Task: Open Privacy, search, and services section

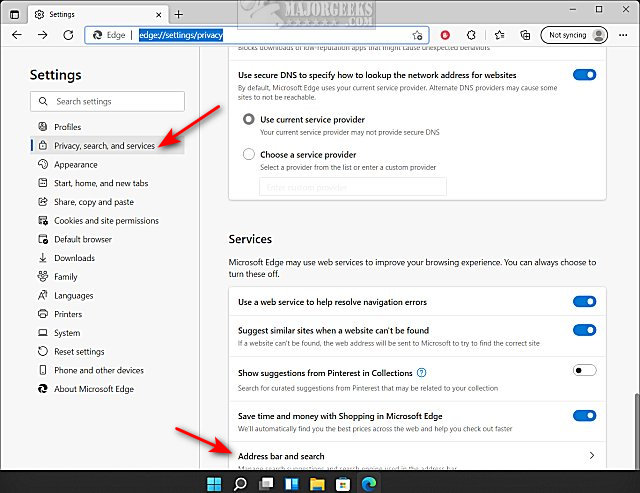Action: tap(107, 146)
